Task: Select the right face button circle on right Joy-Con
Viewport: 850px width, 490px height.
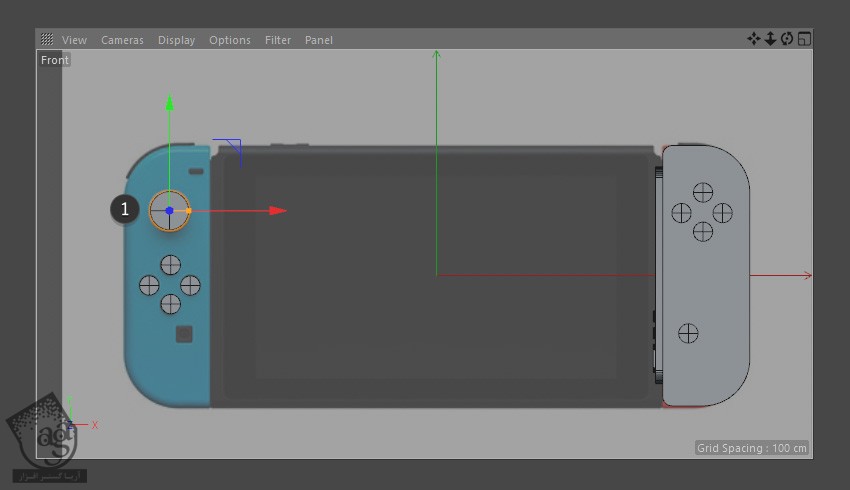Action: [x=723, y=213]
